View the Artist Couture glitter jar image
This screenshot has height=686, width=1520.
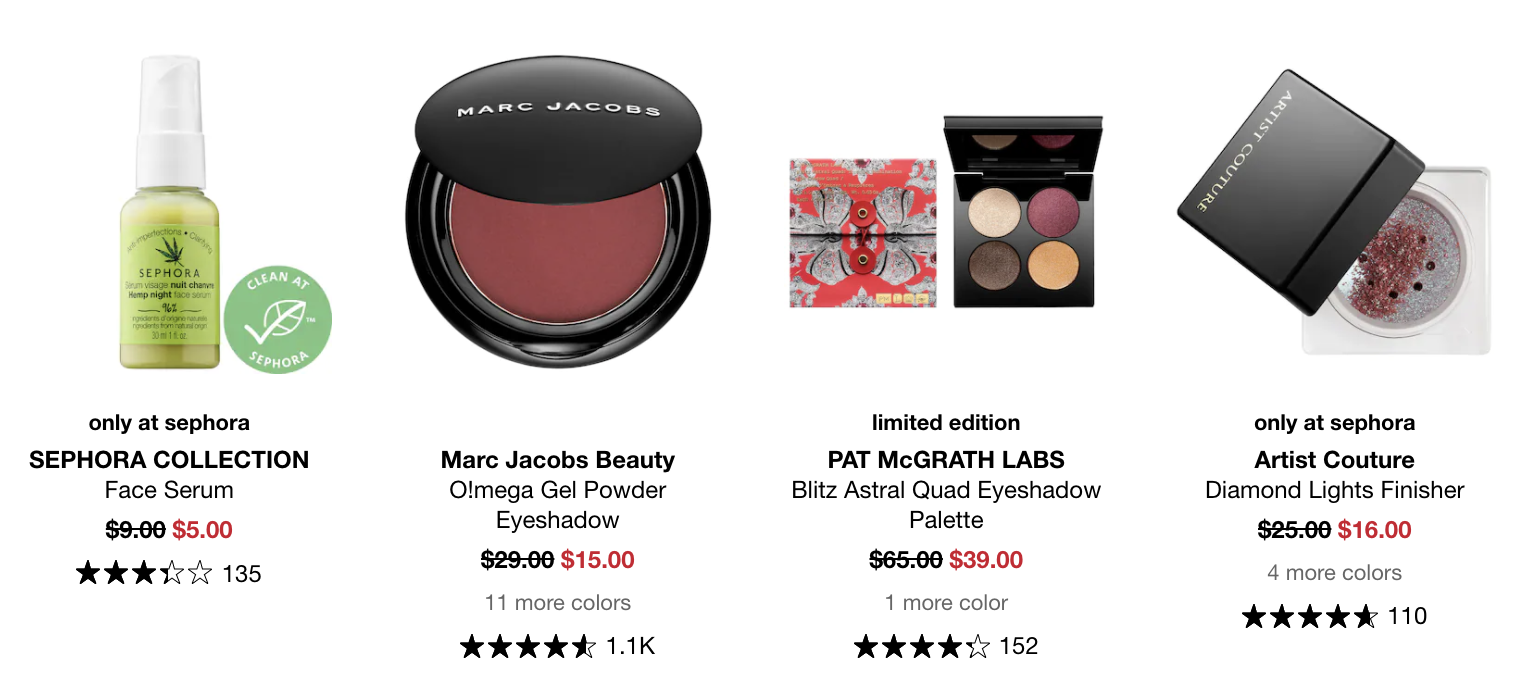(x=1334, y=212)
